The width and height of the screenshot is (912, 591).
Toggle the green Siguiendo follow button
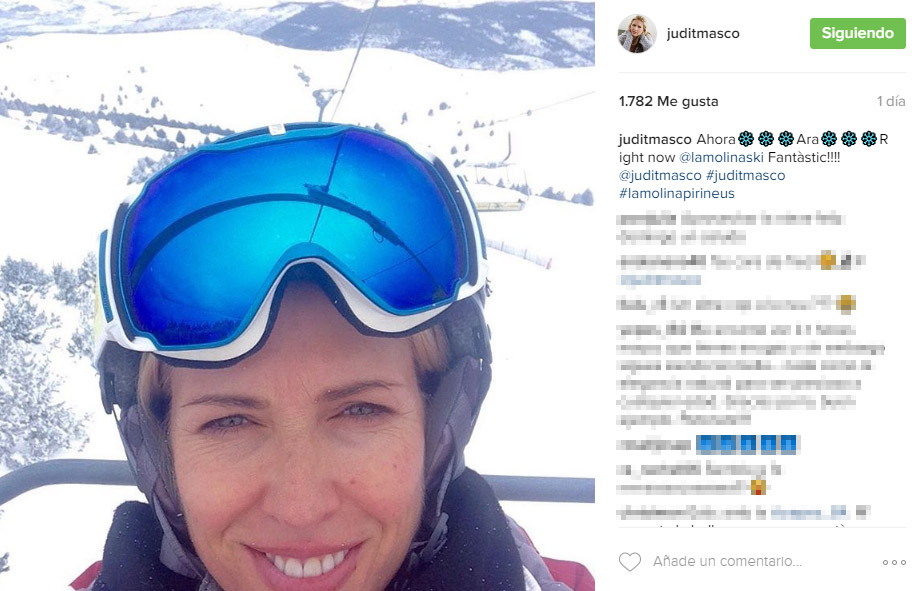[857, 33]
